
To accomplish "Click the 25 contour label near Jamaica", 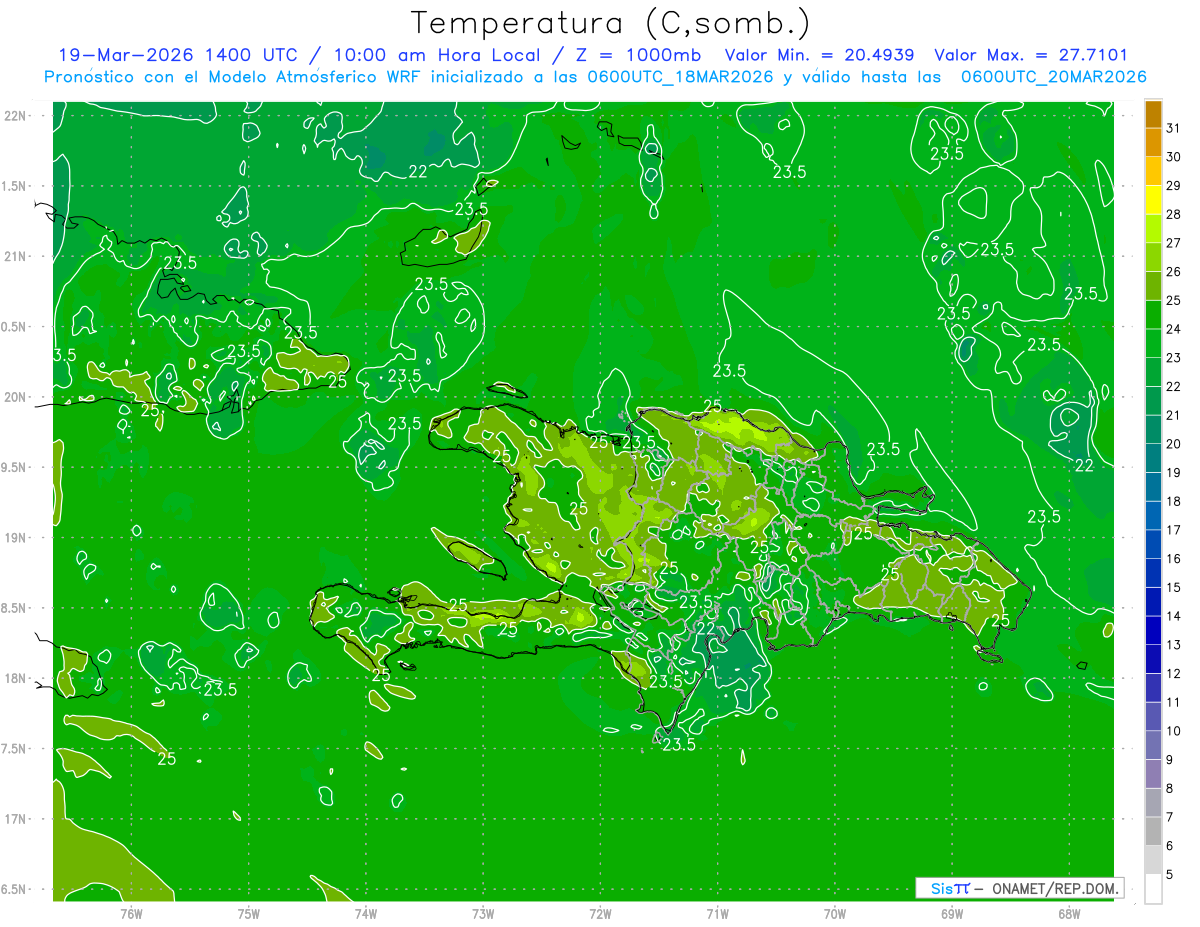I will [x=167, y=758].
